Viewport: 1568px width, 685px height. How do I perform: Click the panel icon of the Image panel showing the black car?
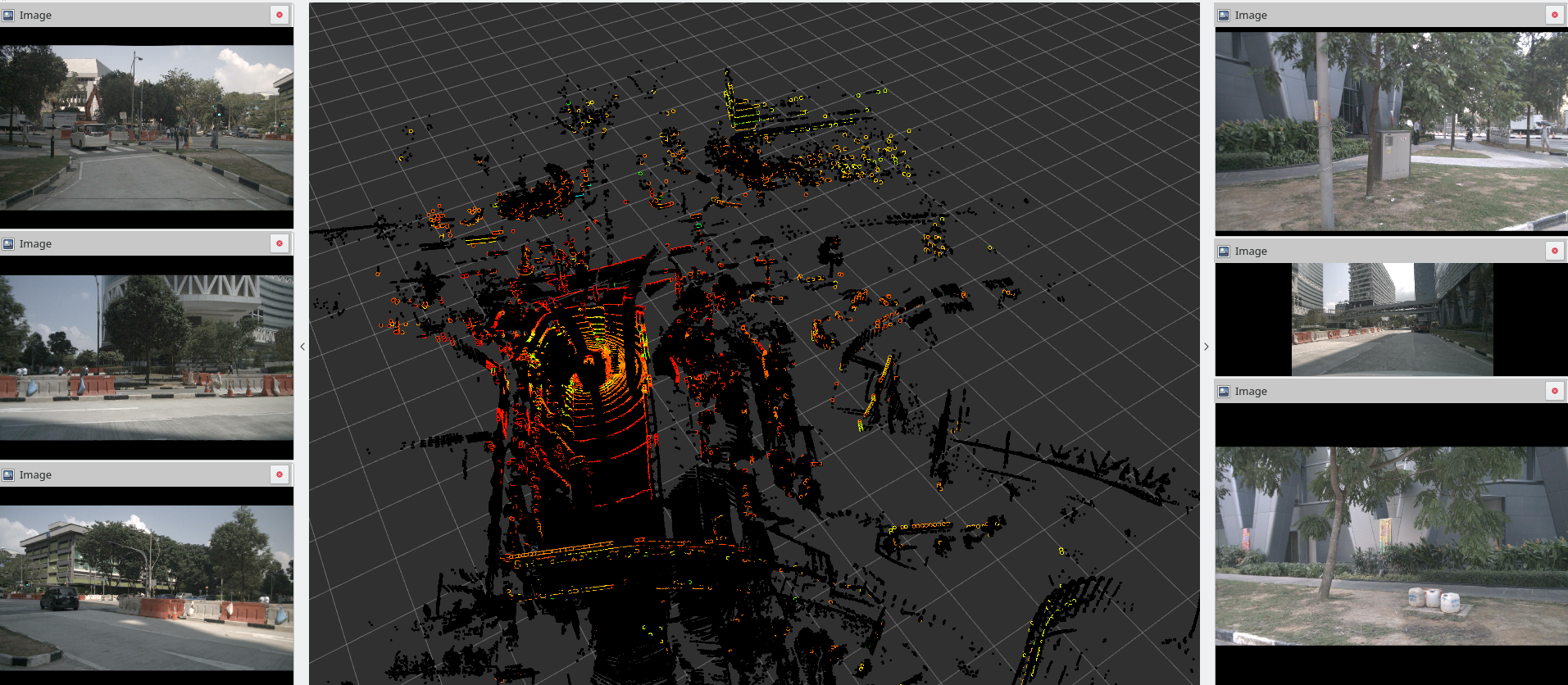pos(8,474)
